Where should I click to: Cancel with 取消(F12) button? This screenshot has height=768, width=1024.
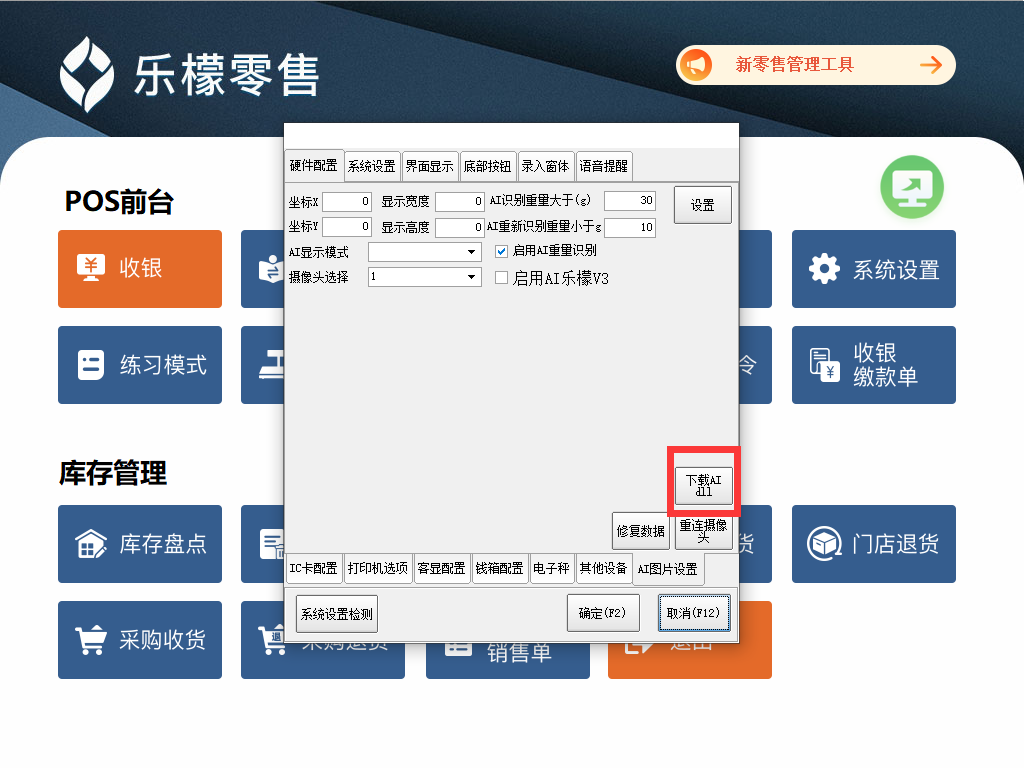coord(694,613)
